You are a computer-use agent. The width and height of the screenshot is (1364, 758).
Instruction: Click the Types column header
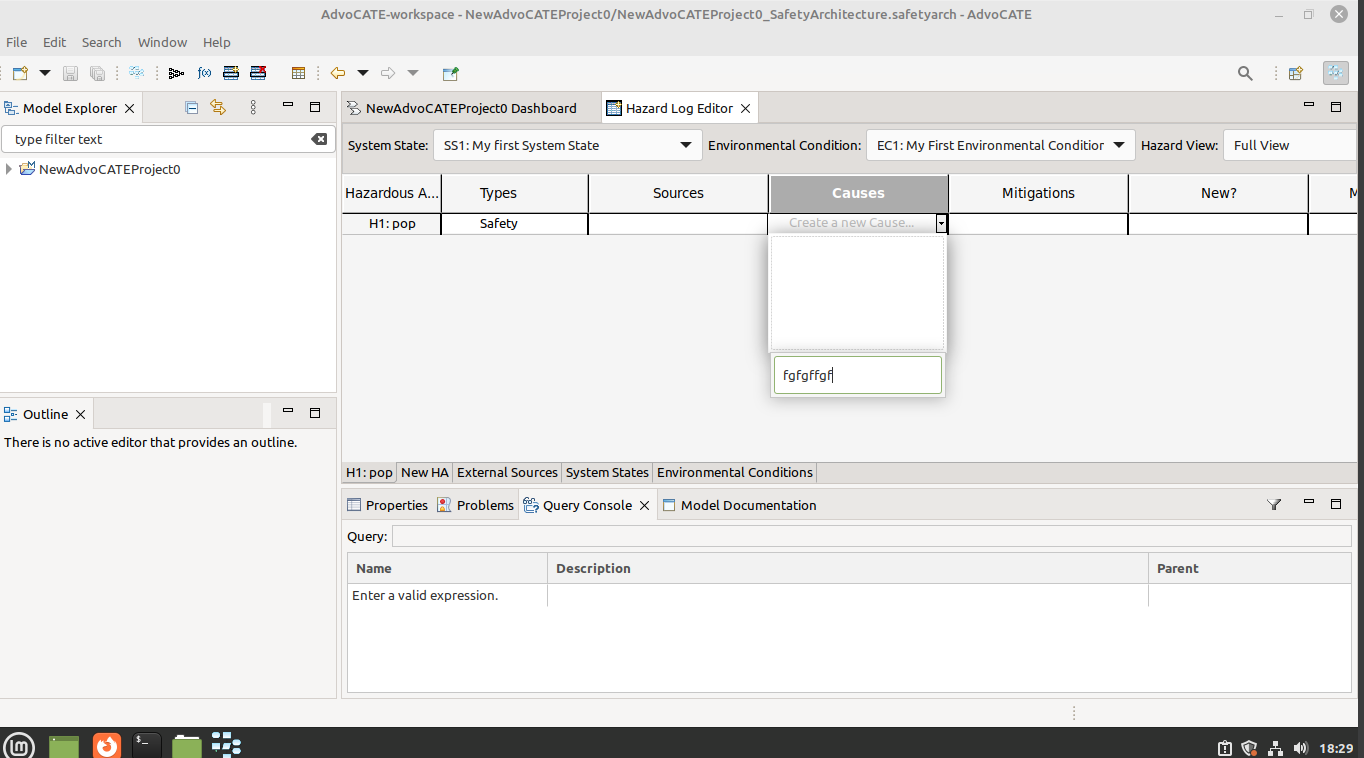(x=514, y=193)
